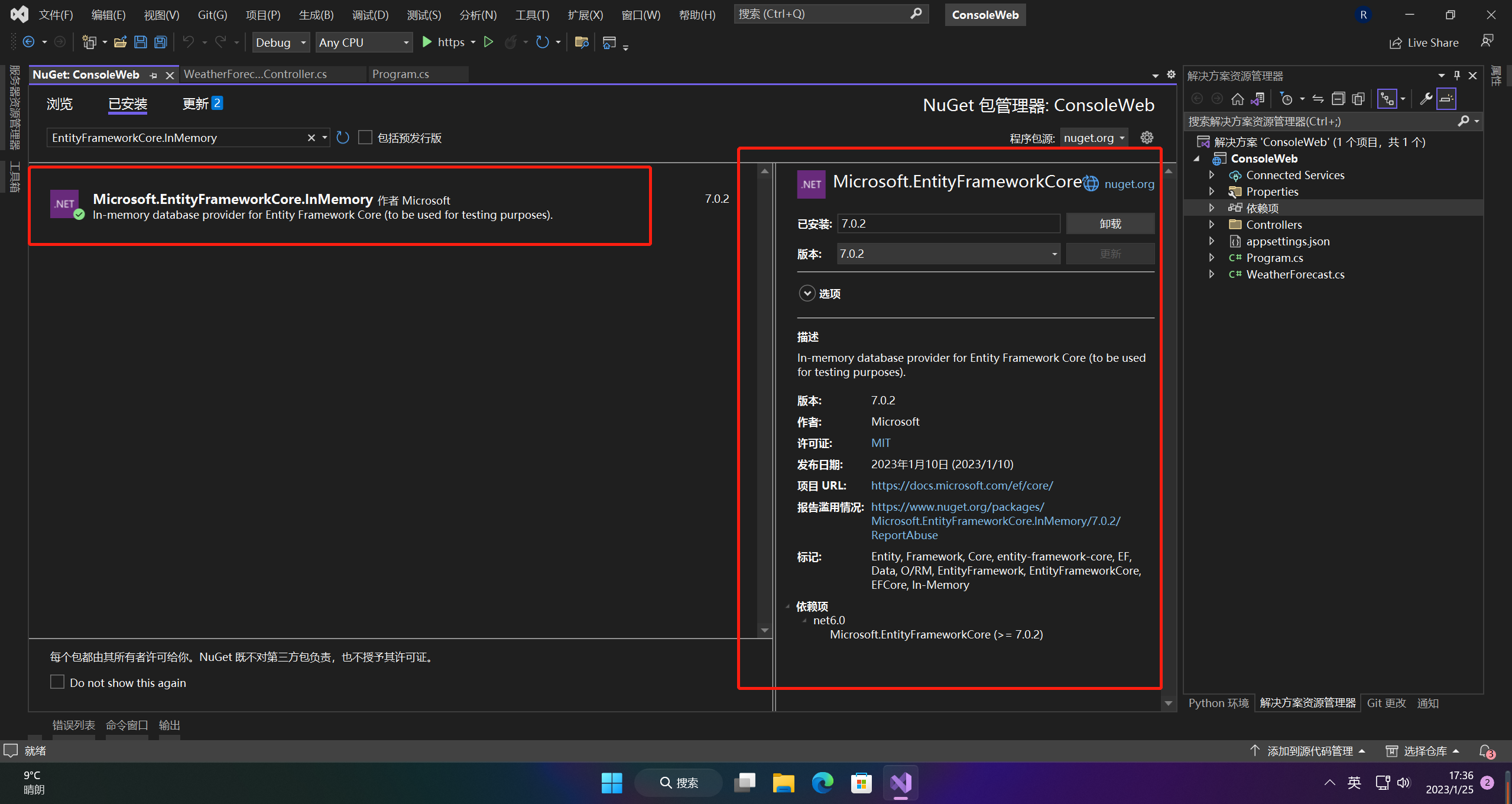Screen dimensions: 1512x804
Task: Click the 卸载 uninstall button
Action: coord(1110,223)
